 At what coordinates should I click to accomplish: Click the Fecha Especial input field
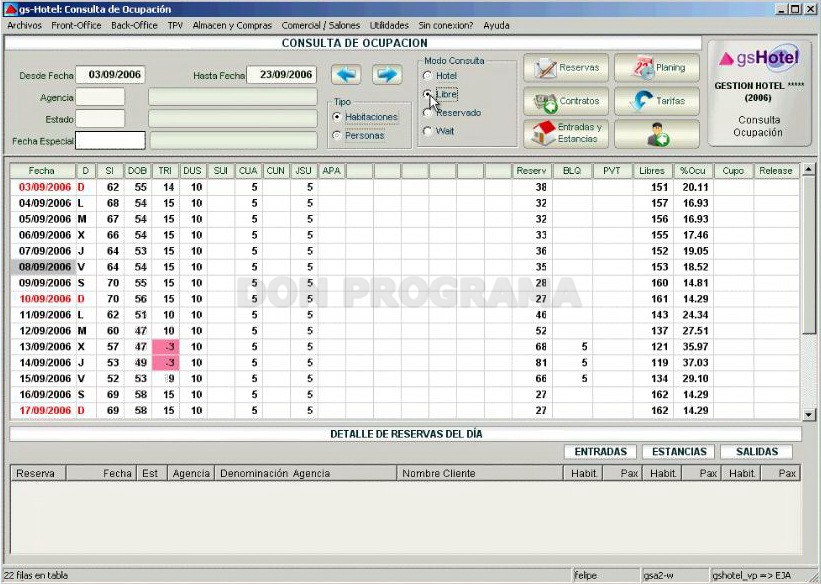pyautogui.click(x=110, y=140)
